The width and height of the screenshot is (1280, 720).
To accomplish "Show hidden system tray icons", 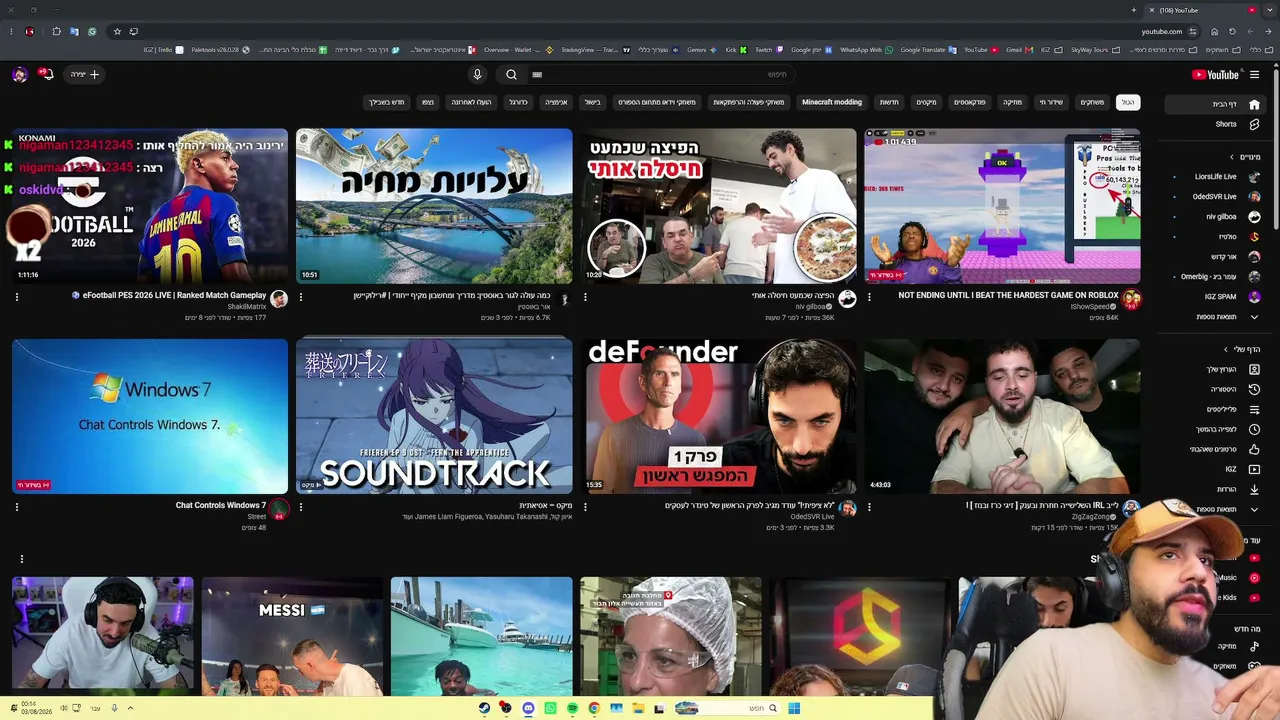I will coord(130,708).
